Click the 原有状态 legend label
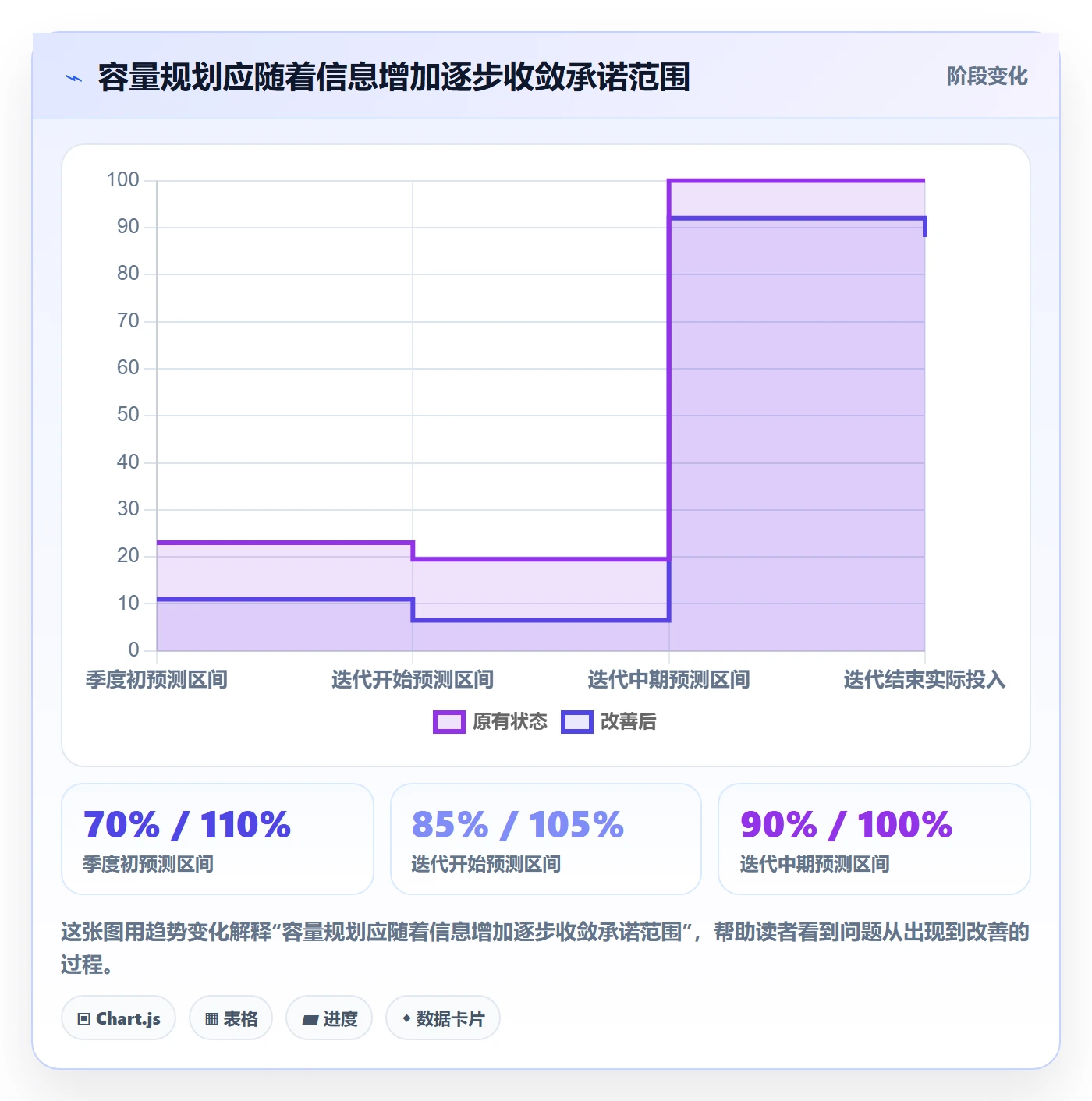 (x=510, y=722)
